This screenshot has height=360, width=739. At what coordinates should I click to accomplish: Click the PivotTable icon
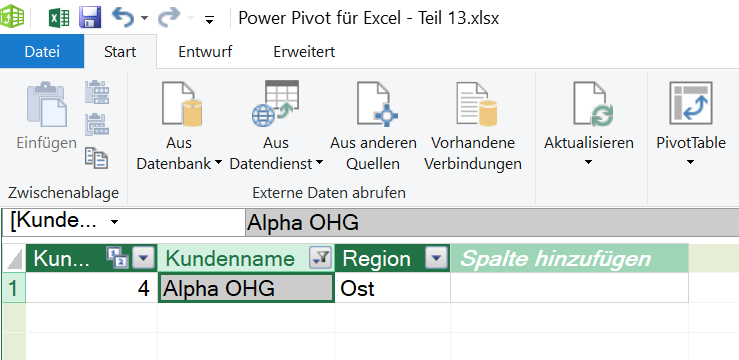(690, 103)
